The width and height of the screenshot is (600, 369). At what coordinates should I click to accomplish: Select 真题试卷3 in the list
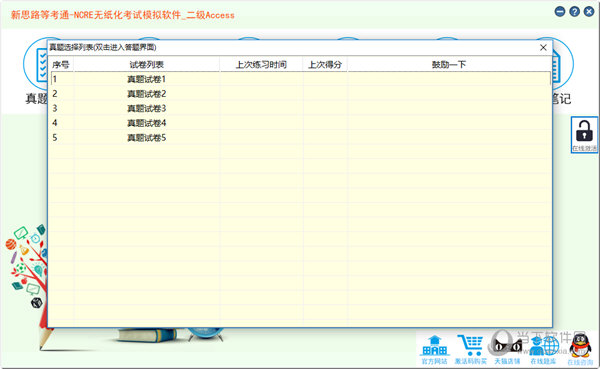pyautogui.click(x=147, y=108)
